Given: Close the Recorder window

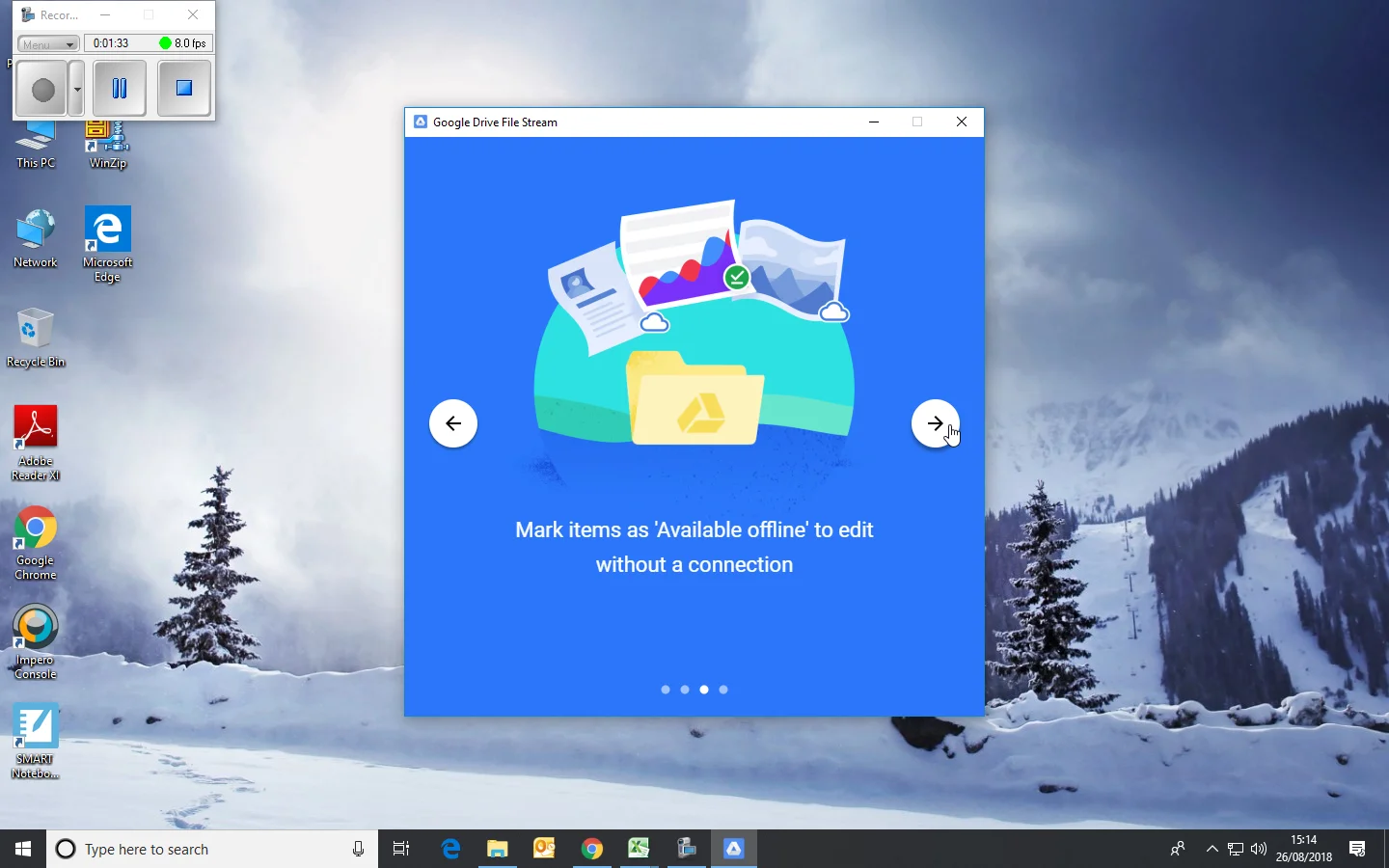Looking at the screenshot, I should pos(193,15).
